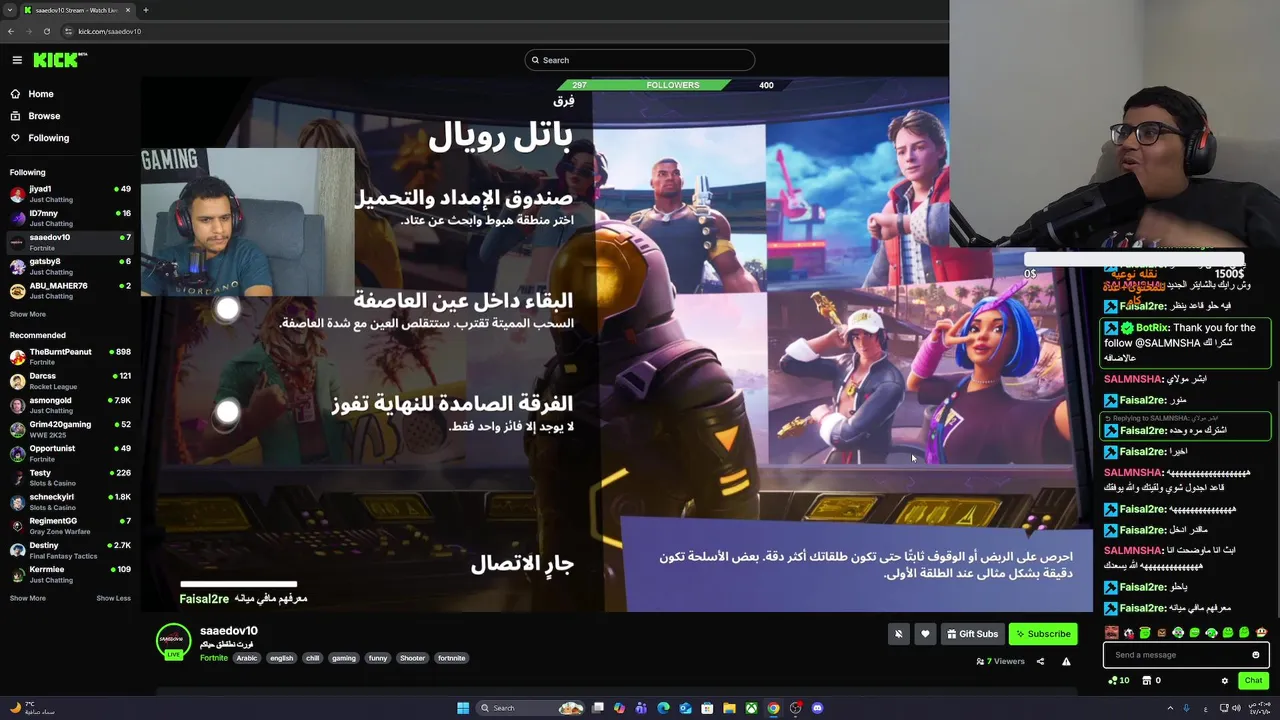Image resolution: width=1280 pixels, height=720 pixels.
Task: Open asmongold recommended channel
Action: pyautogui.click(x=70, y=405)
